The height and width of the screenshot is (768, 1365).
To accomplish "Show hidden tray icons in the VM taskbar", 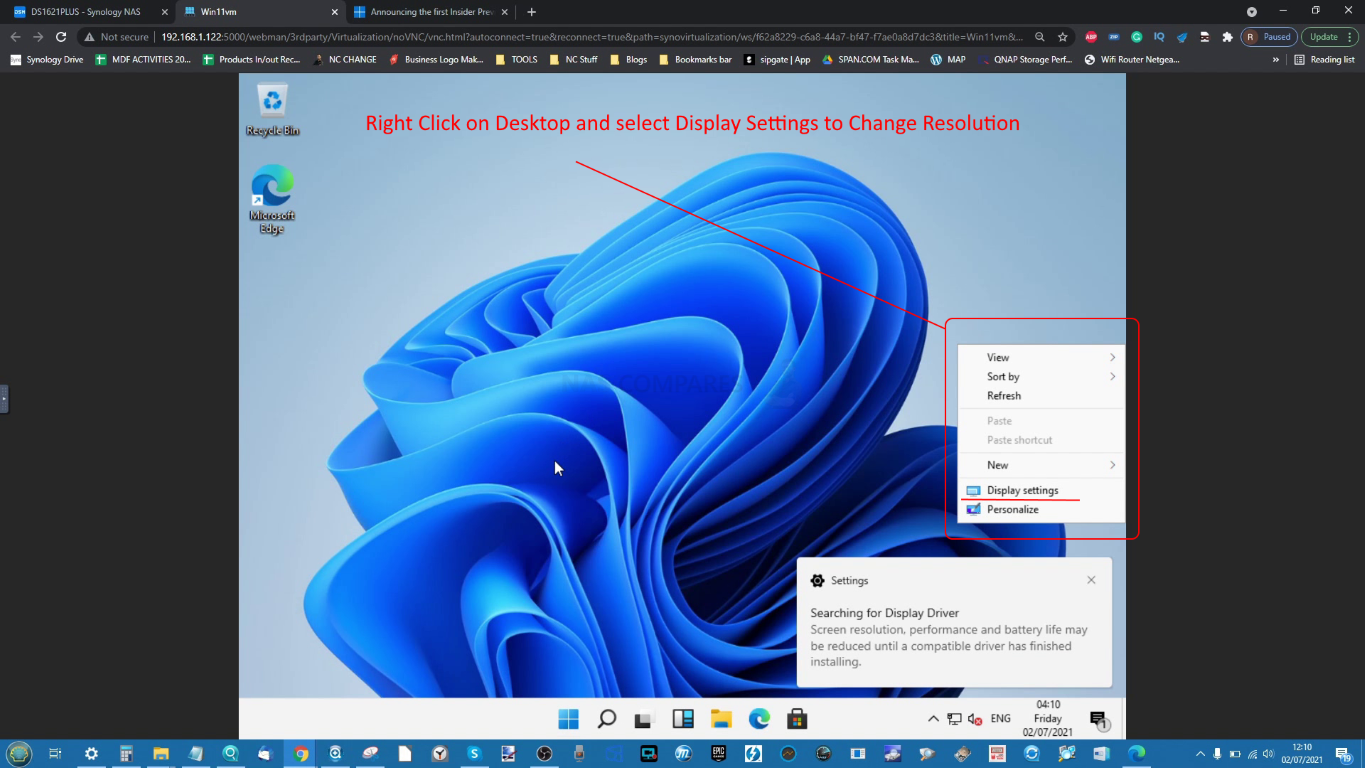I will point(933,719).
